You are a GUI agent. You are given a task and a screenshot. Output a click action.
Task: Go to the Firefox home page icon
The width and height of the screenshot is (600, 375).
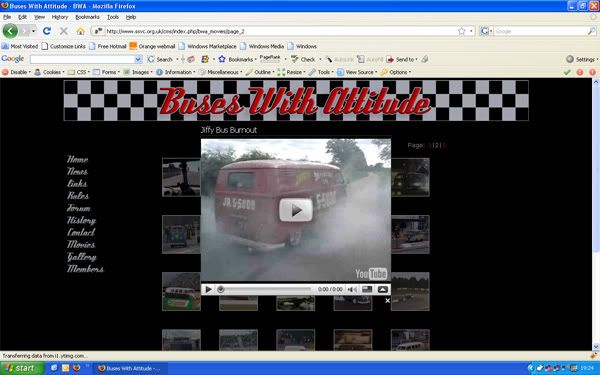(80, 31)
